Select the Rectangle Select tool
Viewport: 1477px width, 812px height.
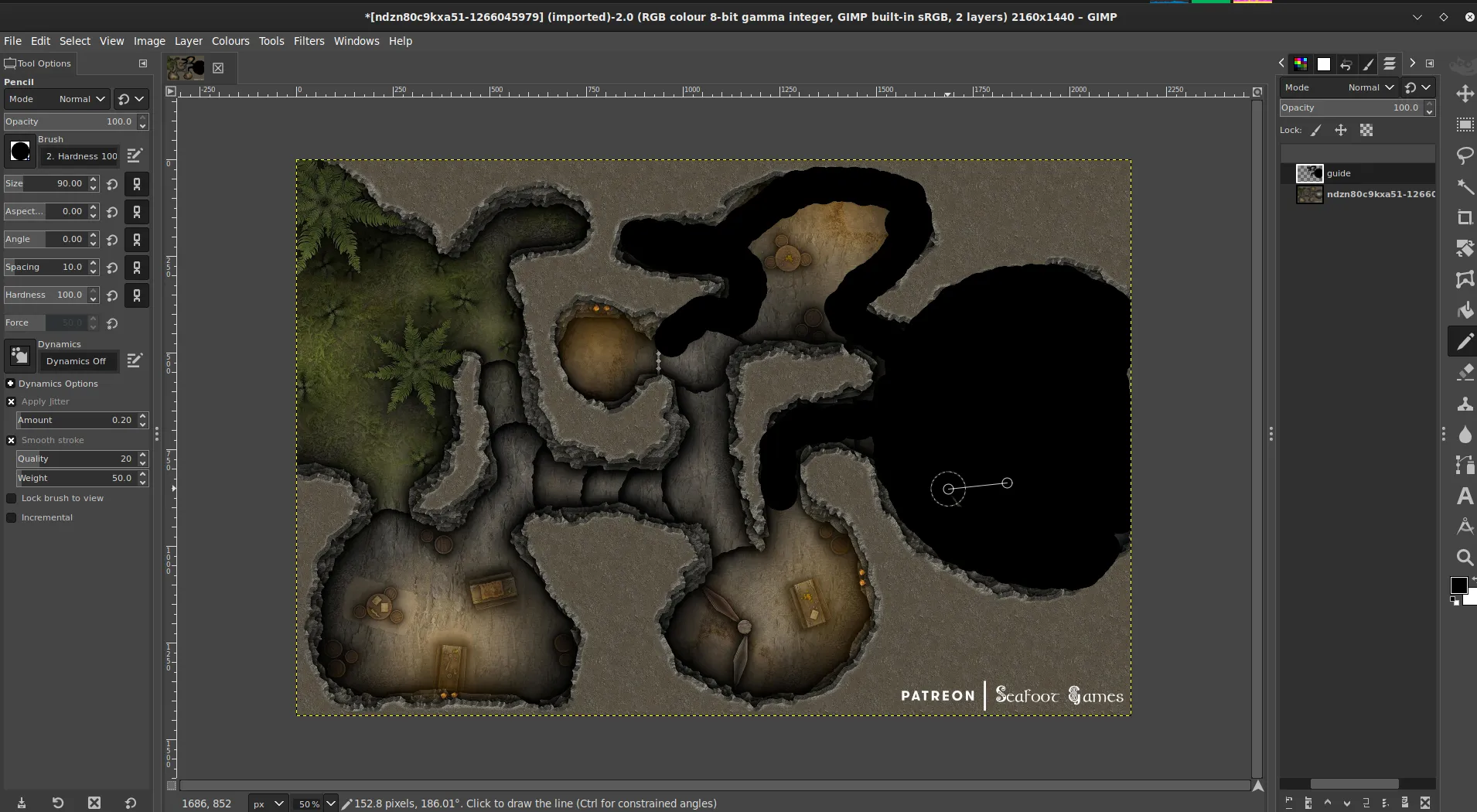coord(1464,125)
